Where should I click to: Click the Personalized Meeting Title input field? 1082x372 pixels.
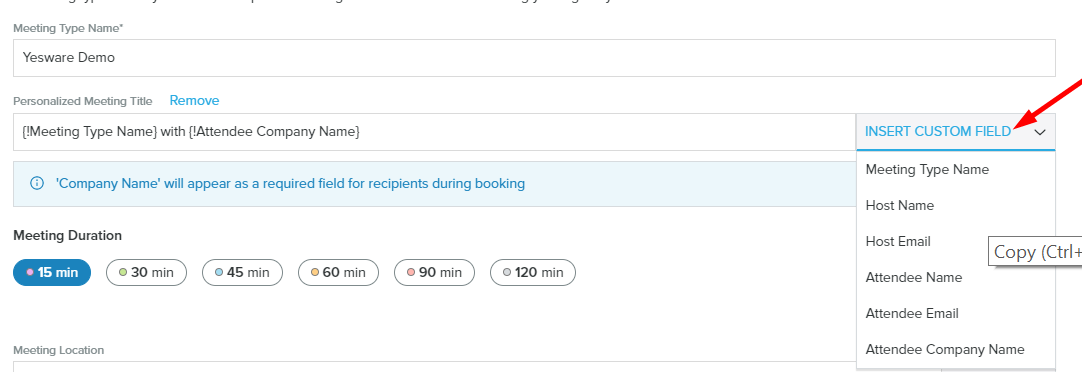pyautogui.click(x=435, y=132)
